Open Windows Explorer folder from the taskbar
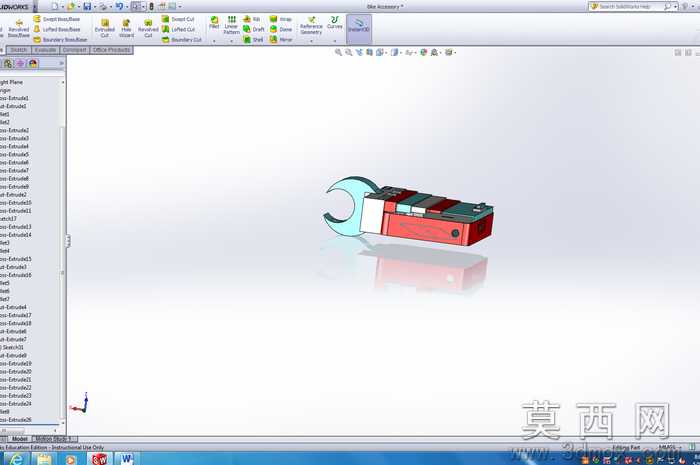The image size is (700, 465). coord(44,459)
